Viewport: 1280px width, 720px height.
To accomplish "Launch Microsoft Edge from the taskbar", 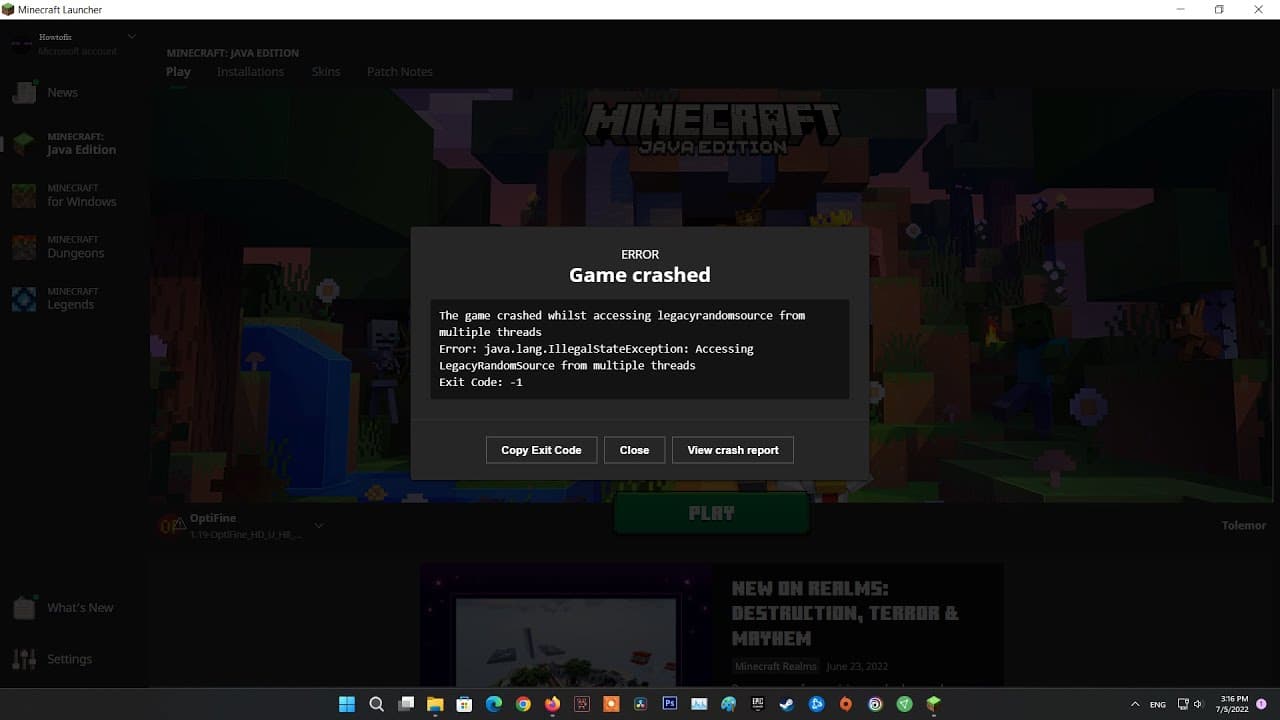I will [x=494, y=704].
